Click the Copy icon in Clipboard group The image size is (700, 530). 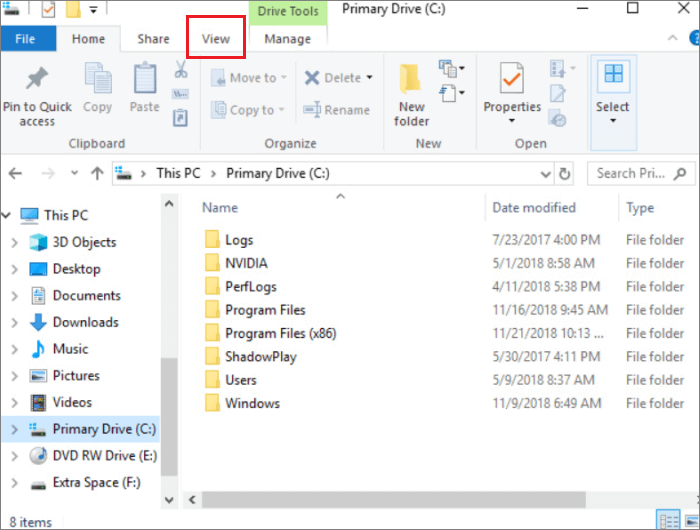coord(98,79)
